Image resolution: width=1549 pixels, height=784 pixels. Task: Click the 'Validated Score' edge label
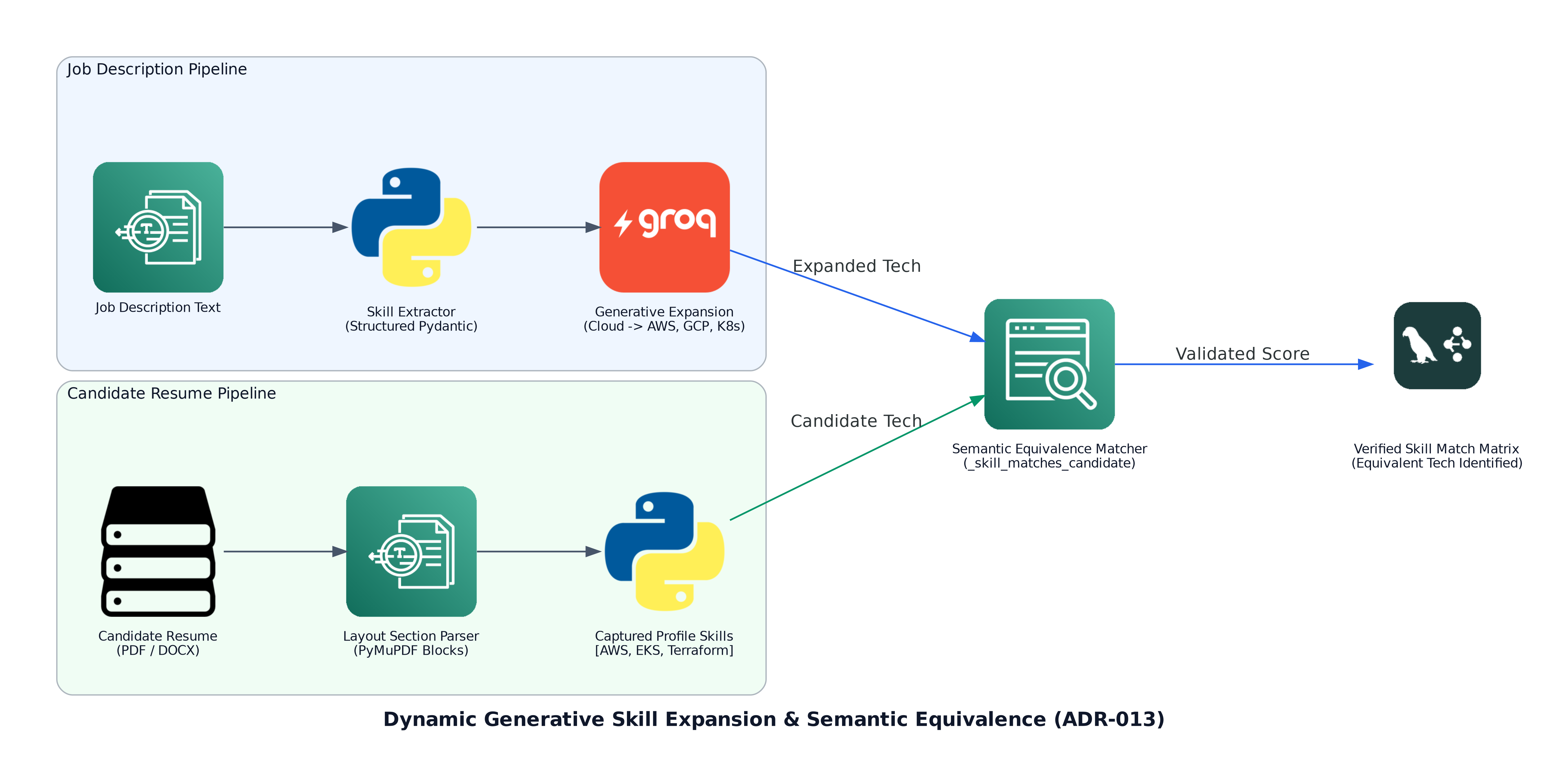tap(1242, 353)
